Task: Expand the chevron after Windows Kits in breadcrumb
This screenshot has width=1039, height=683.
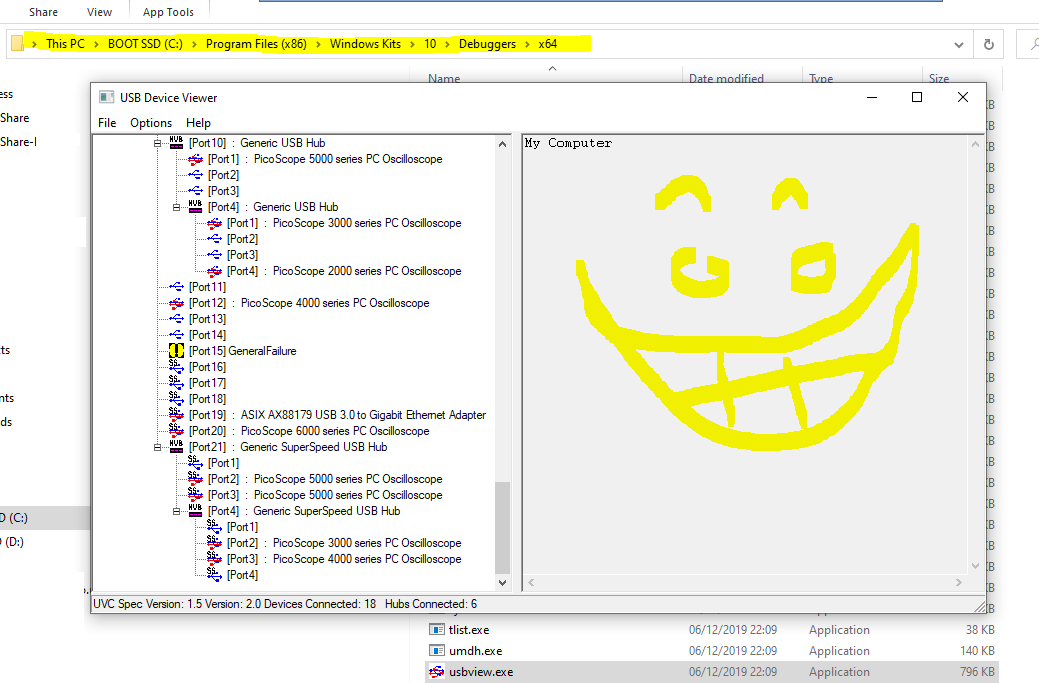Action: point(412,44)
